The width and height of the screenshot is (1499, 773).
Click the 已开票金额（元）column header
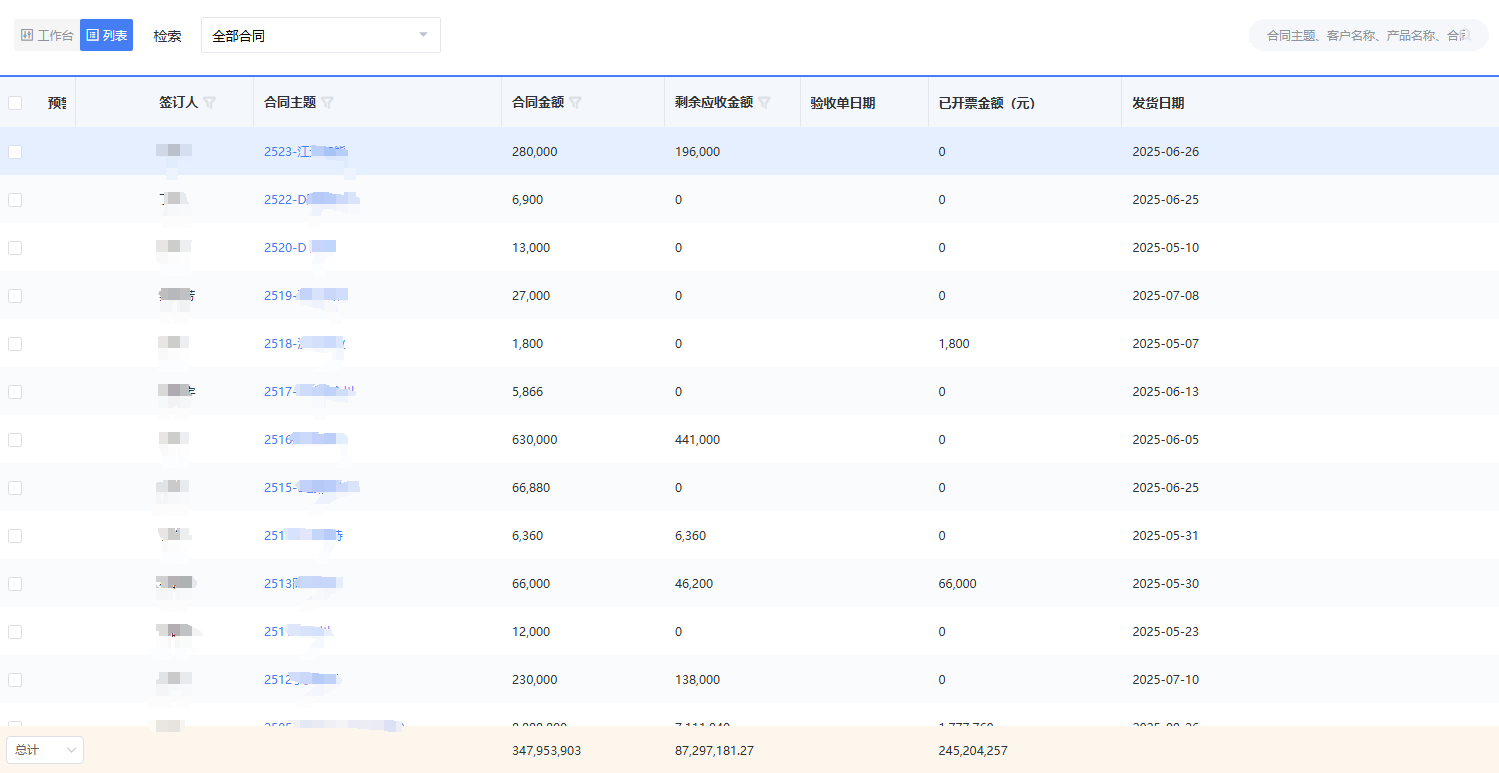pos(986,103)
